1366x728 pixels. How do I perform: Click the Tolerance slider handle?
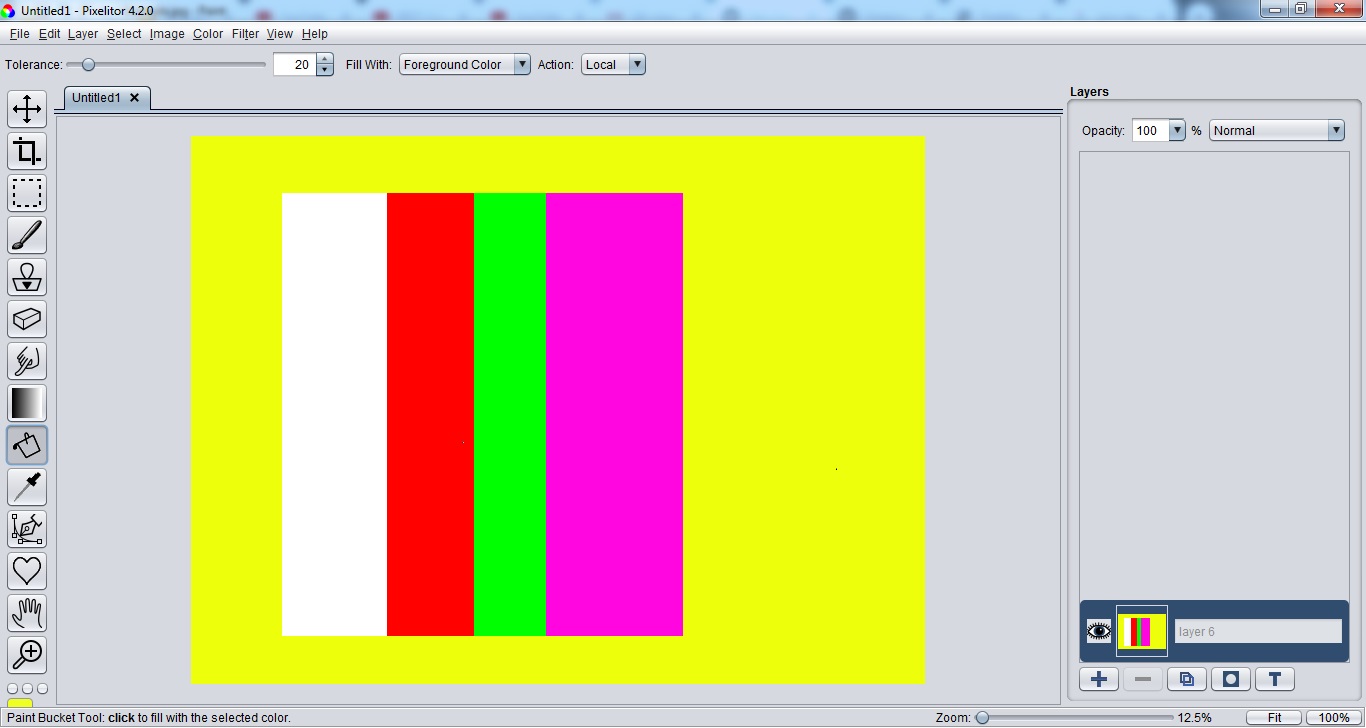pos(88,64)
